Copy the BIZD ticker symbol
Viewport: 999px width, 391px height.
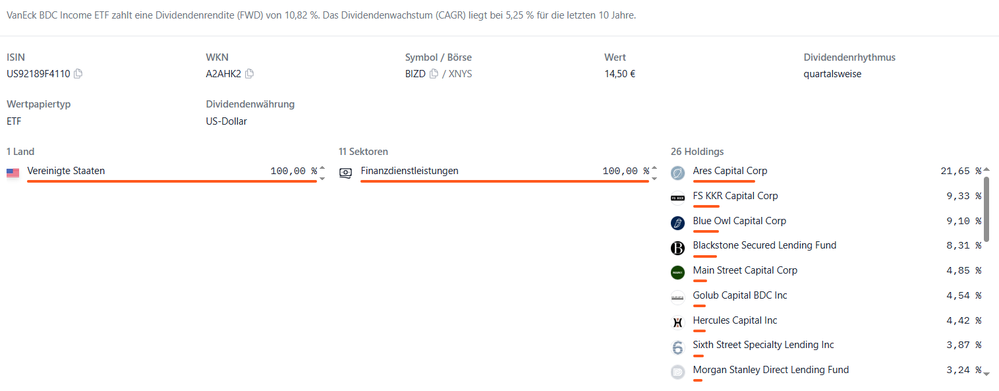coord(434,73)
